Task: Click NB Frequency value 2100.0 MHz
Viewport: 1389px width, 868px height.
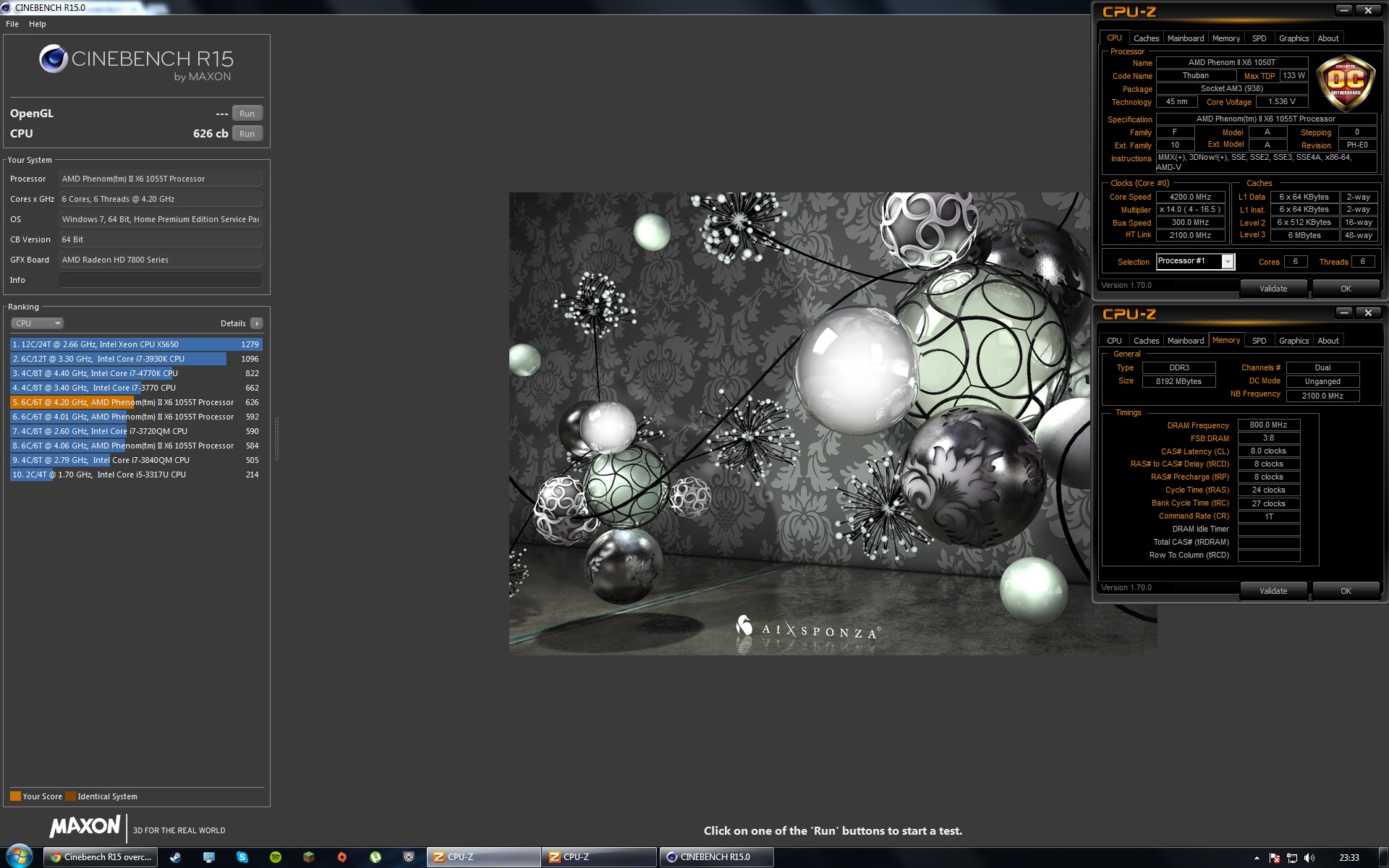Action: pyautogui.click(x=1322, y=396)
